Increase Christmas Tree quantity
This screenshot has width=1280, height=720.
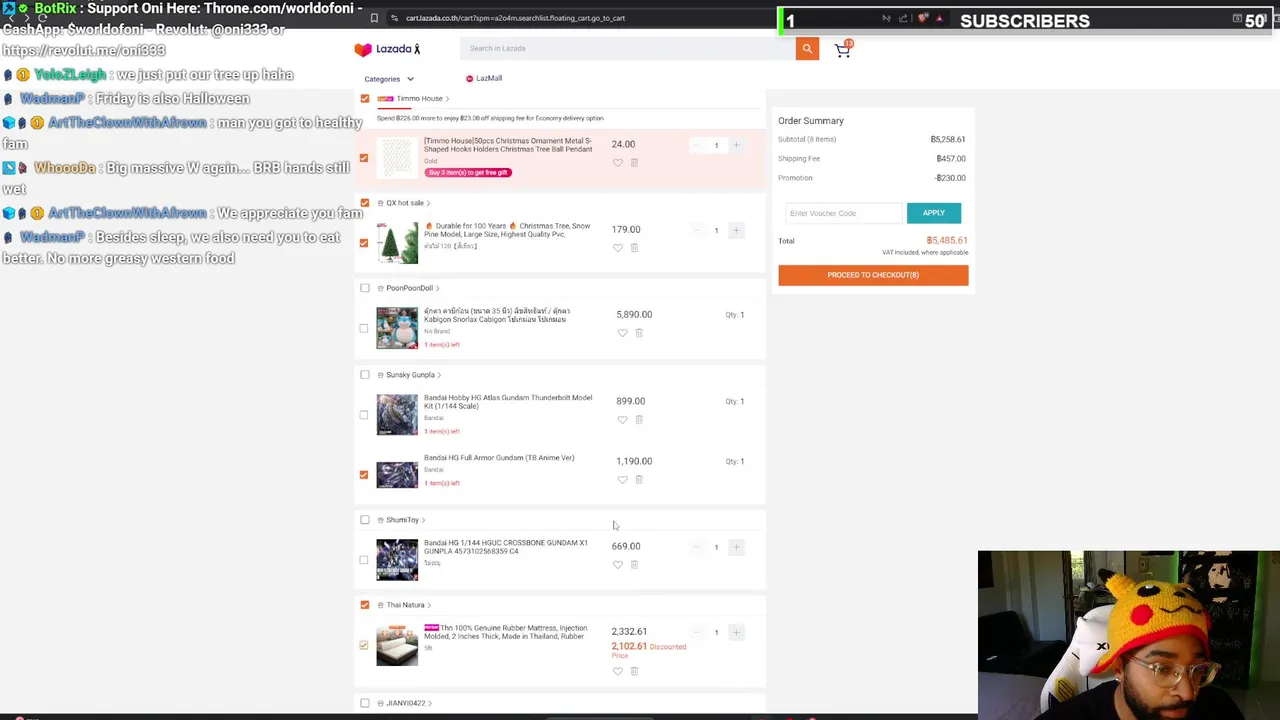tap(736, 230)
